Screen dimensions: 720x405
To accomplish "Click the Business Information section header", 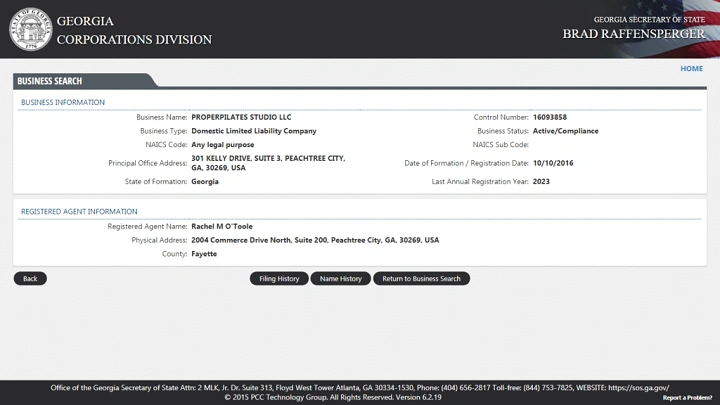I will [x=63, y=102].
